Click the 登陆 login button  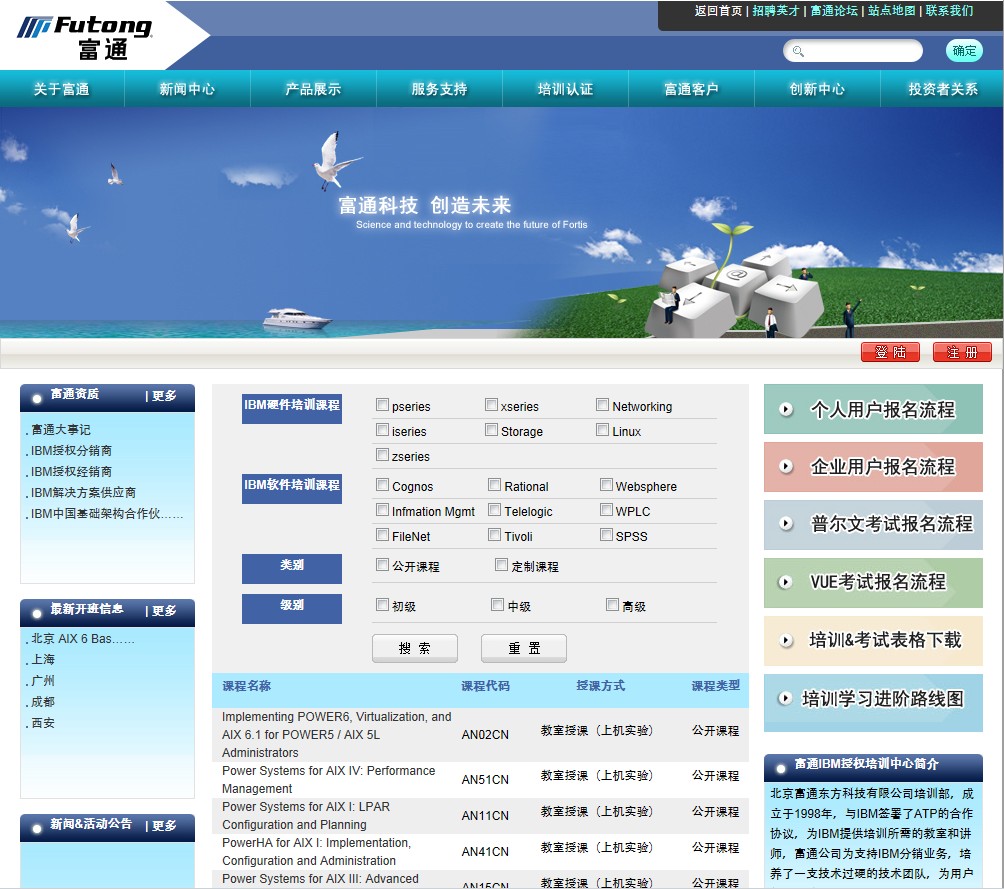(x=890, y=352)
